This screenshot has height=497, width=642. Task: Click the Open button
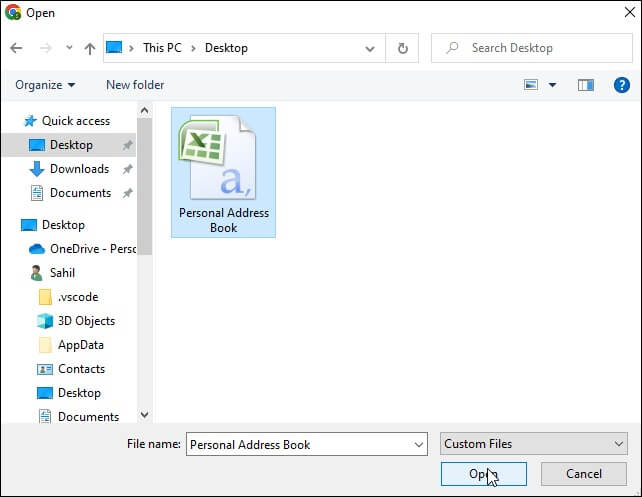[484, 474]
